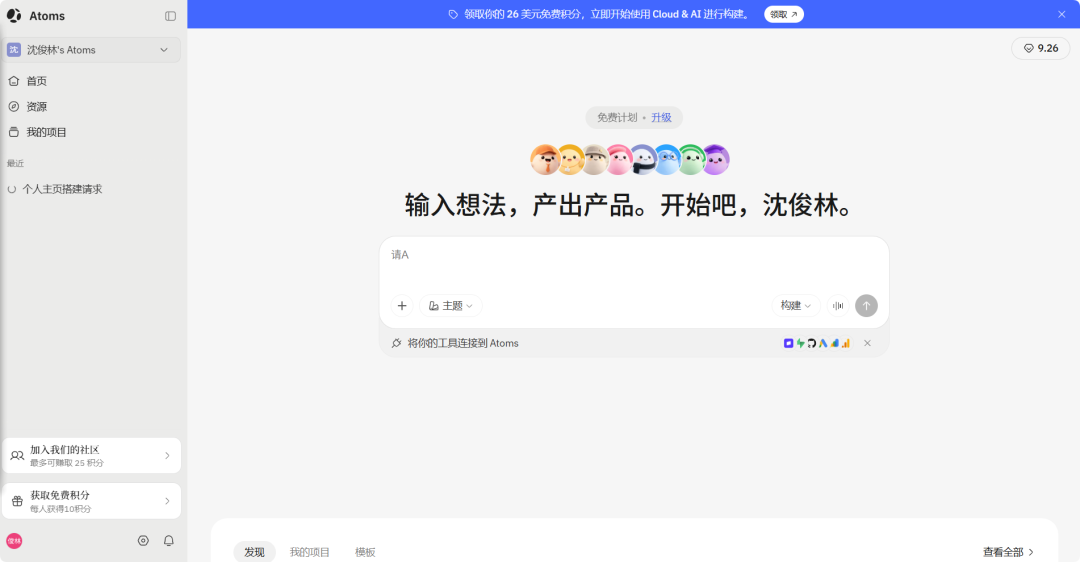Open the 获取免费积分 card
This screenshot has height=562, width=1080.
92,501
